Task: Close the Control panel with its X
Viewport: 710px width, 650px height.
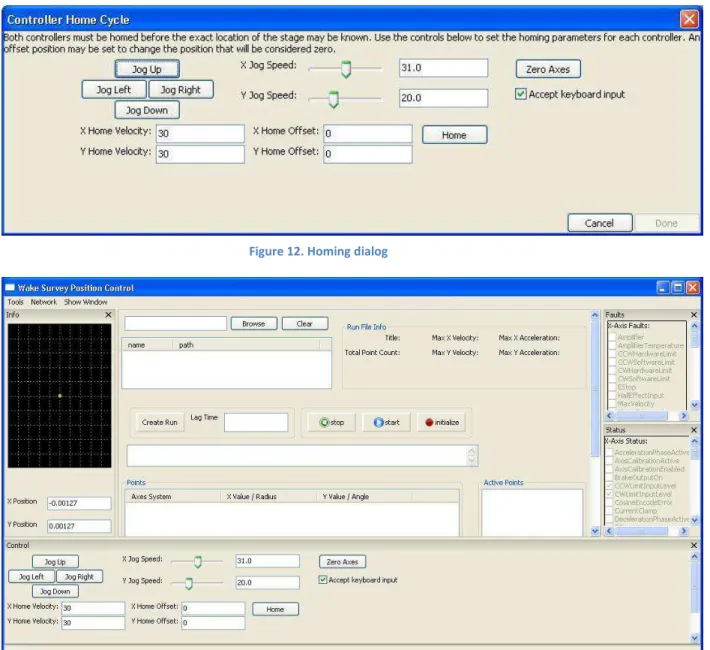Action: [x=694, y=545]
